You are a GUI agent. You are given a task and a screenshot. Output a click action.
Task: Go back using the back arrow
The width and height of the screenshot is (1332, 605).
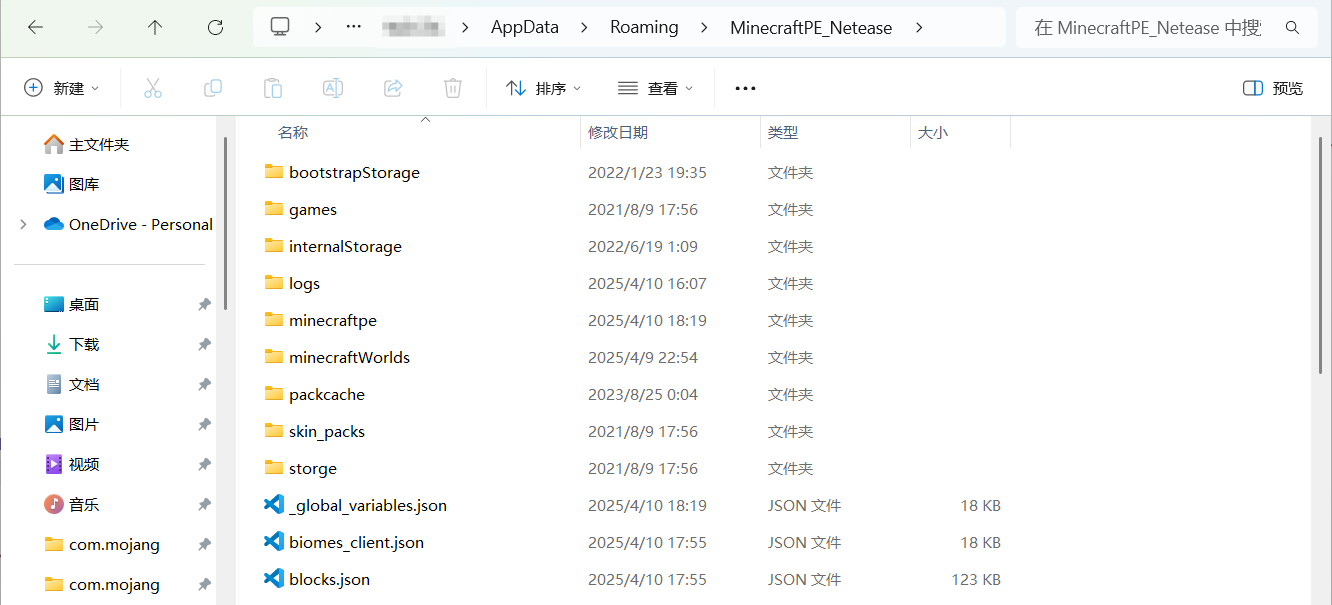coord(35,28)
